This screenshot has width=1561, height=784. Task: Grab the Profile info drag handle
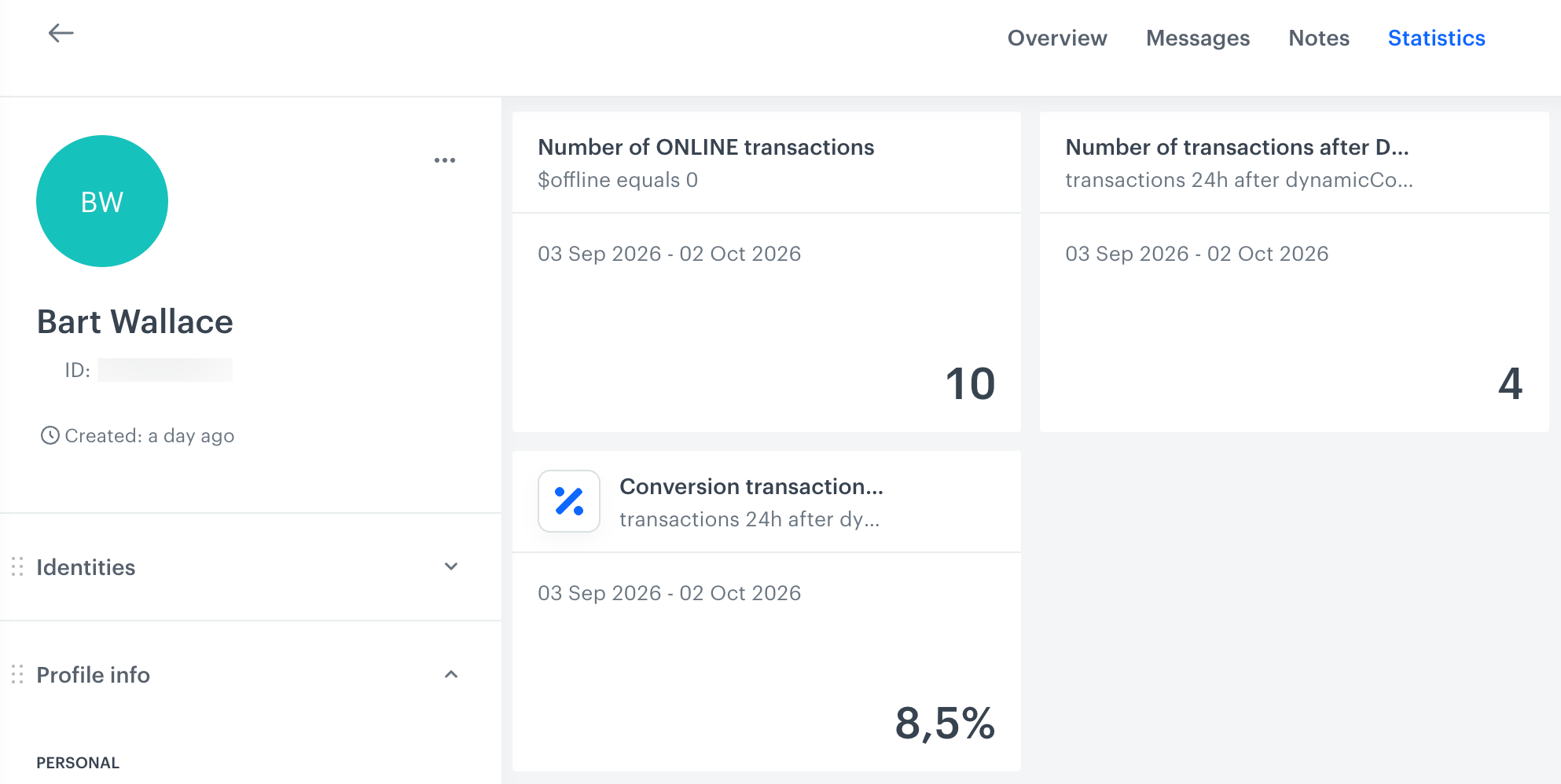coord(17,674)
